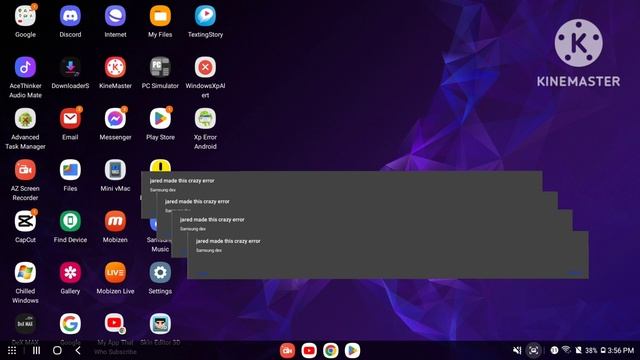Image resolution: width=640 pixels, height=360 pixels.
Task: Open Play Store from the taskbar
Action: (x=352, y=351)
